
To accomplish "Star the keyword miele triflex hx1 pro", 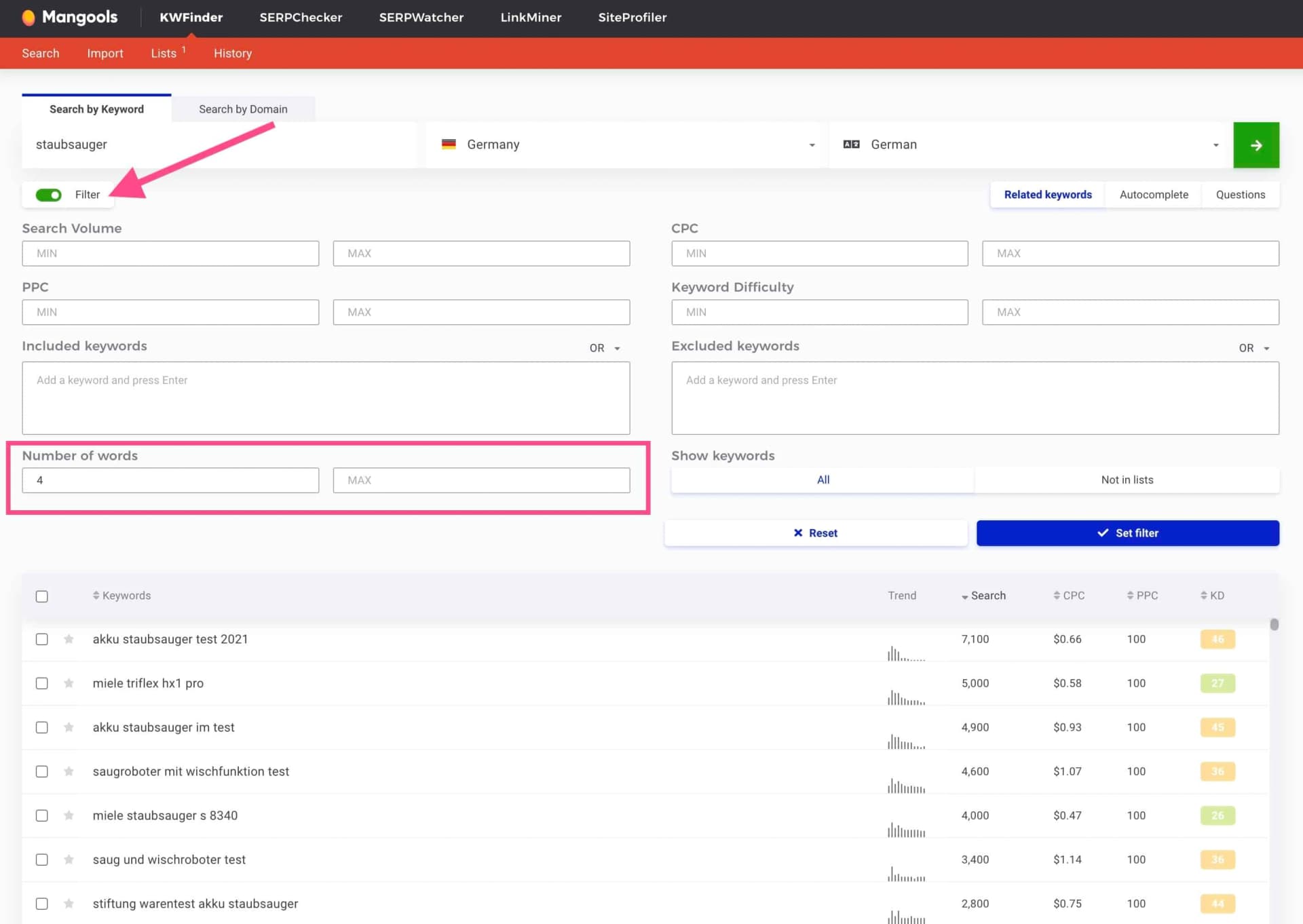I will [x=69, y=683].
